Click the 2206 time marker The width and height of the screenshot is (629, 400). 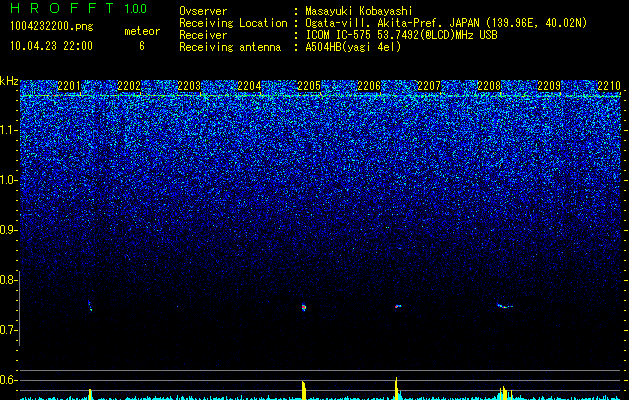pyautogui.click(x=369, y=86)
